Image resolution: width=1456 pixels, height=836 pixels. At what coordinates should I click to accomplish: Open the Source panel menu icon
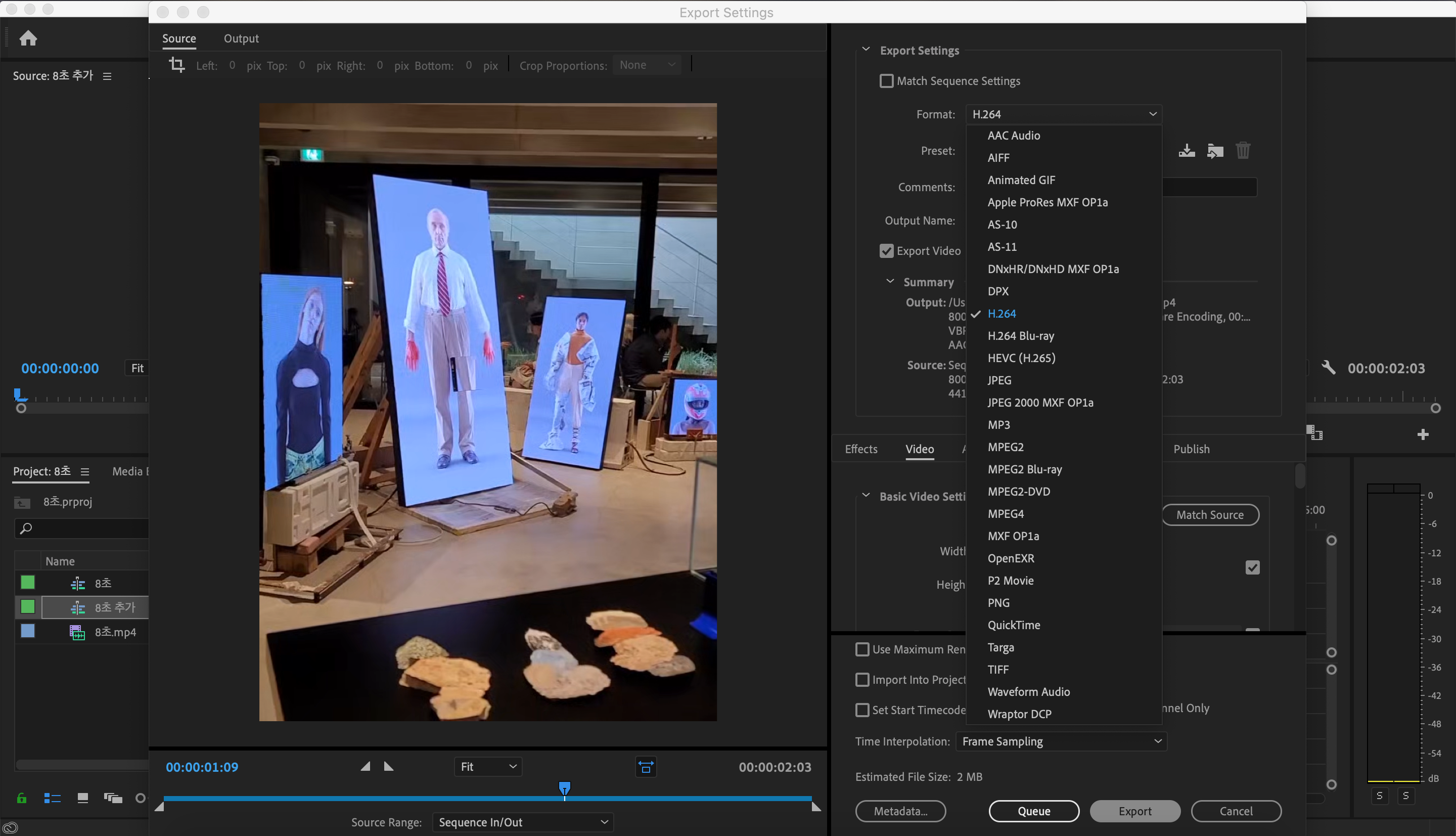click(107, 76)
